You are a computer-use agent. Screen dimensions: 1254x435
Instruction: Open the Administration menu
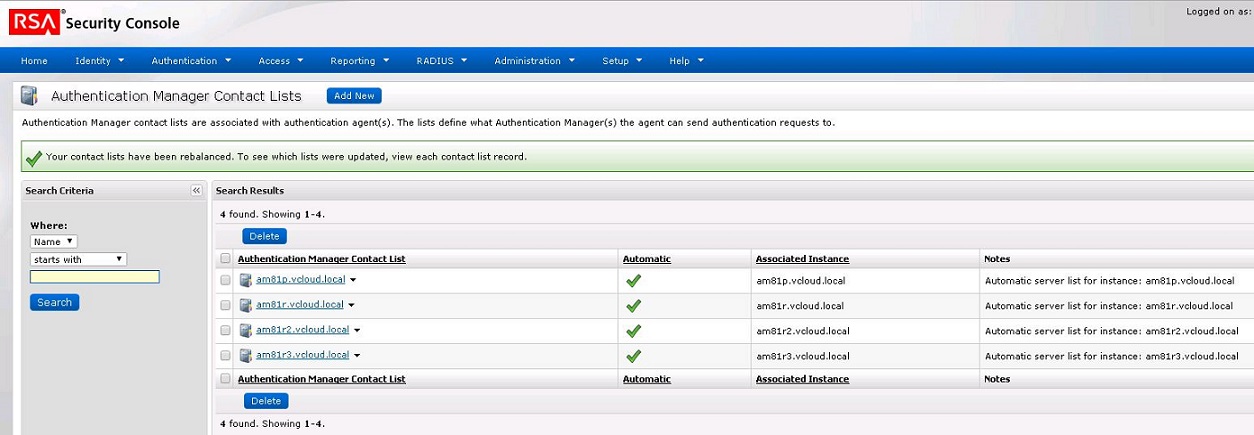point(534,61)
